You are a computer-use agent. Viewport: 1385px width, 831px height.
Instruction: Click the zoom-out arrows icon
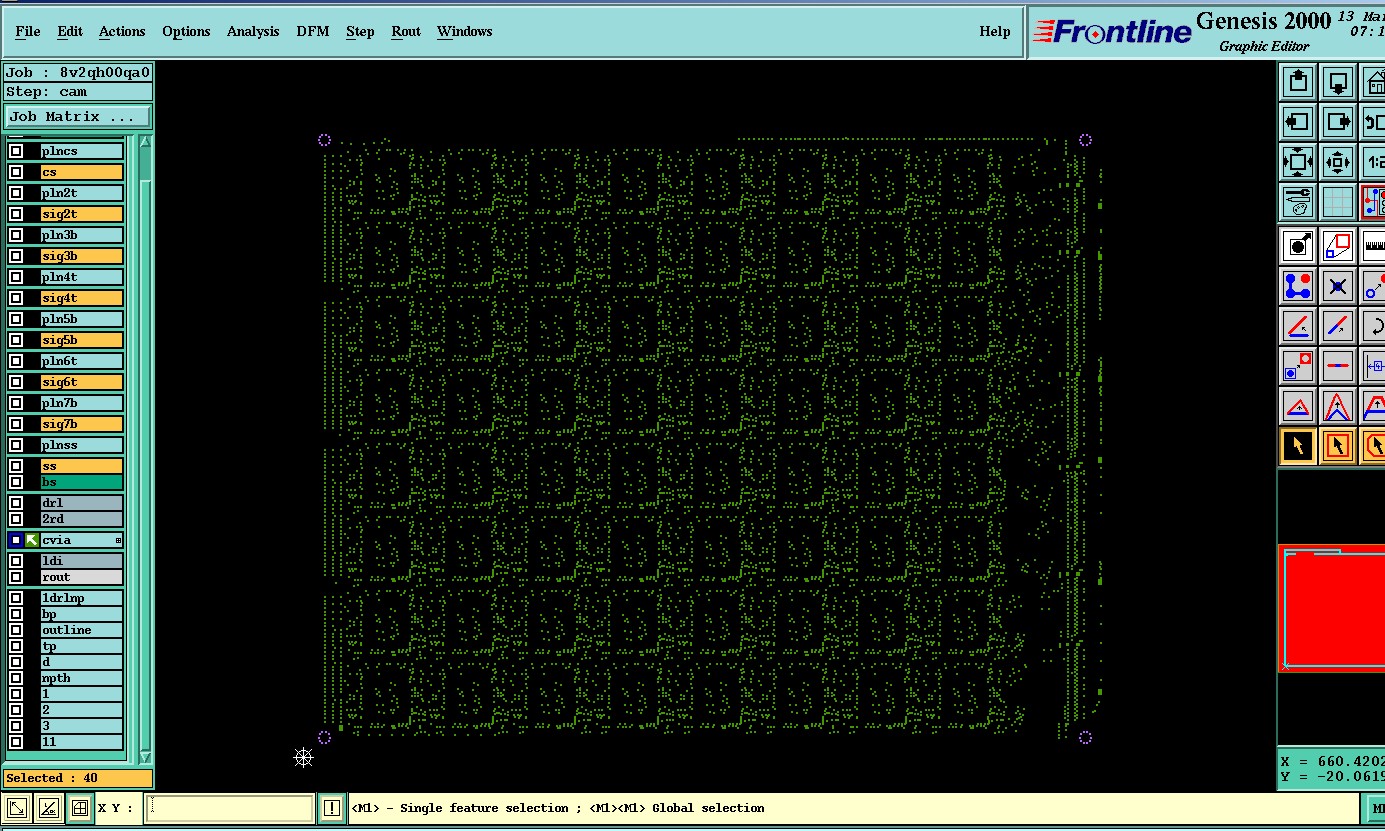(1298, 162)
